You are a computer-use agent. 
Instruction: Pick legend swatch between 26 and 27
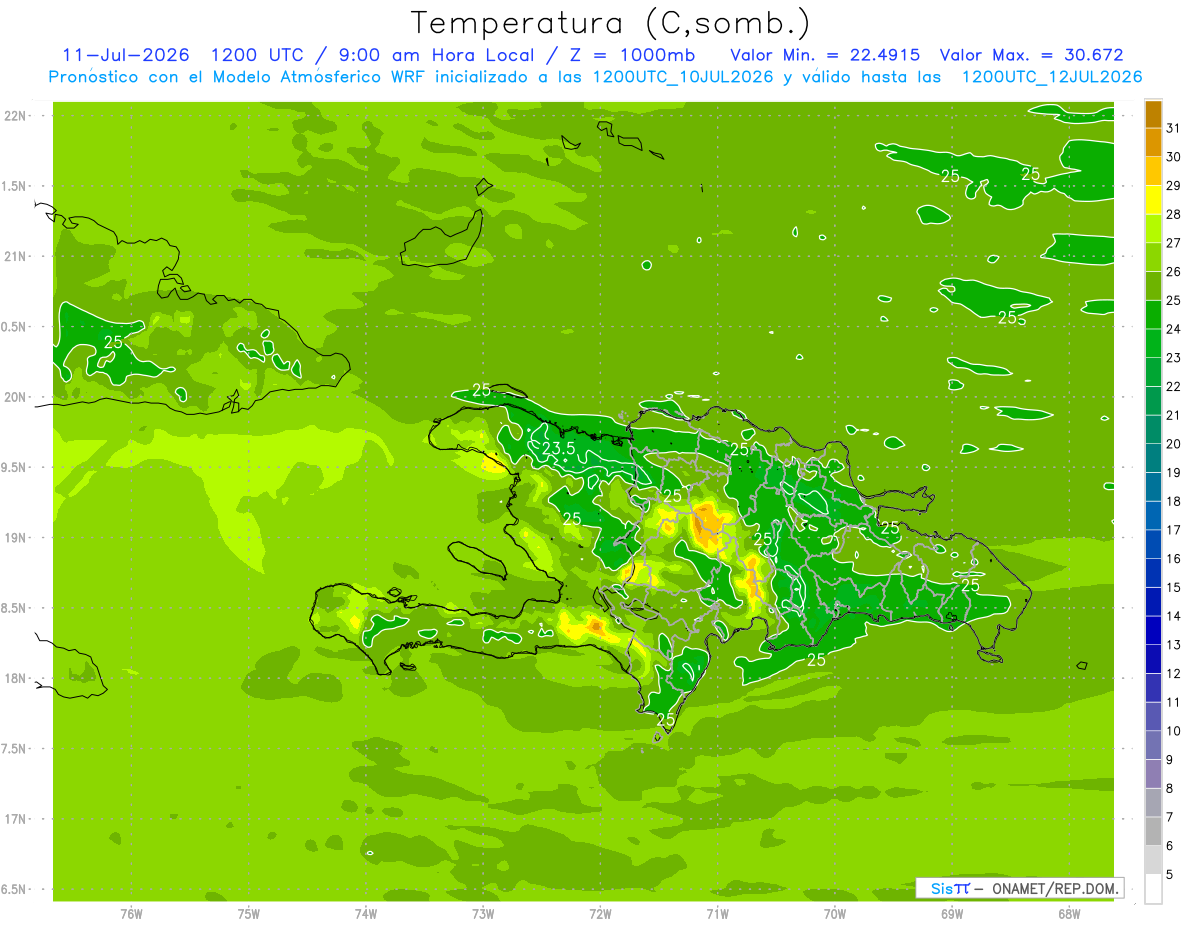click(1153, 257)
